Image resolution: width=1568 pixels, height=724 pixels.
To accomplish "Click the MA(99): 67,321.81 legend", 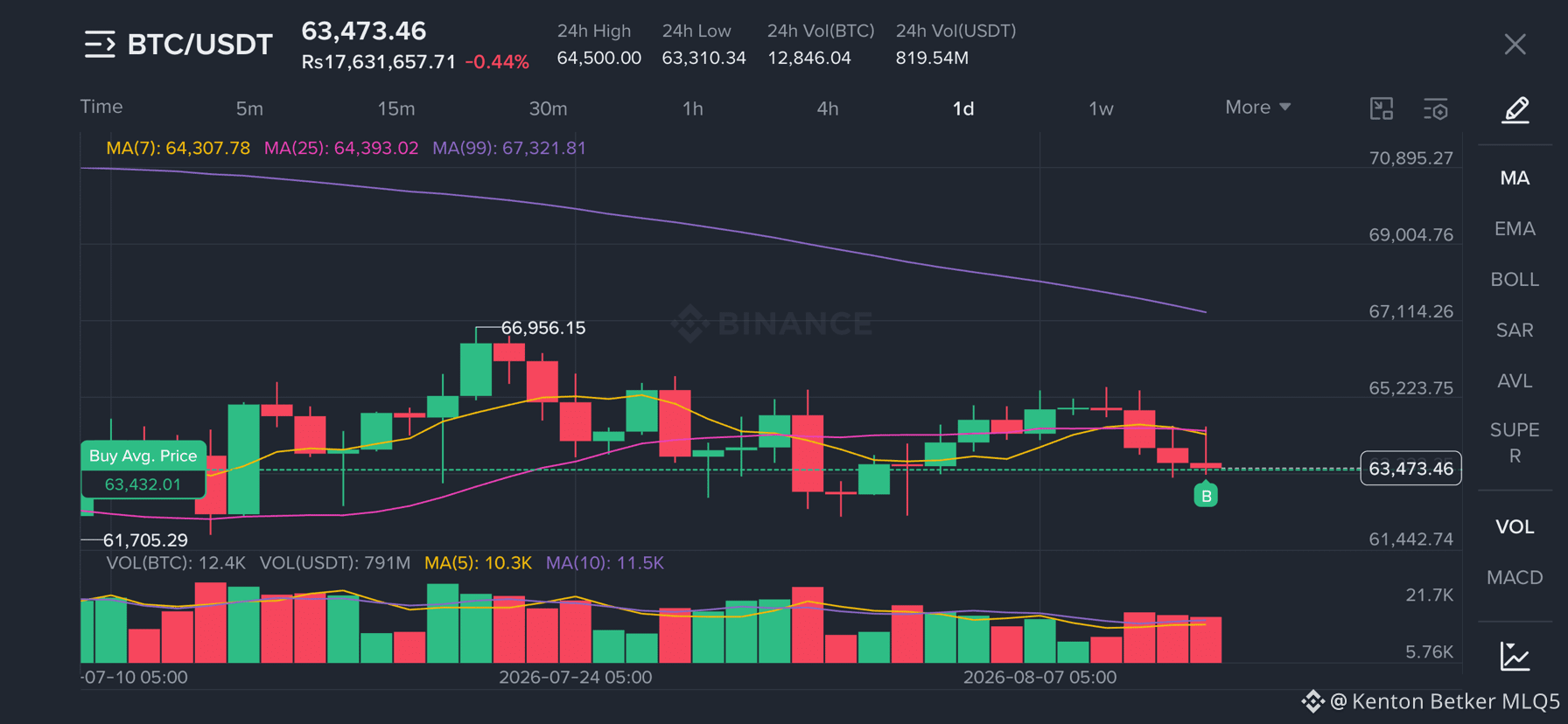I will tap(509, 148).
